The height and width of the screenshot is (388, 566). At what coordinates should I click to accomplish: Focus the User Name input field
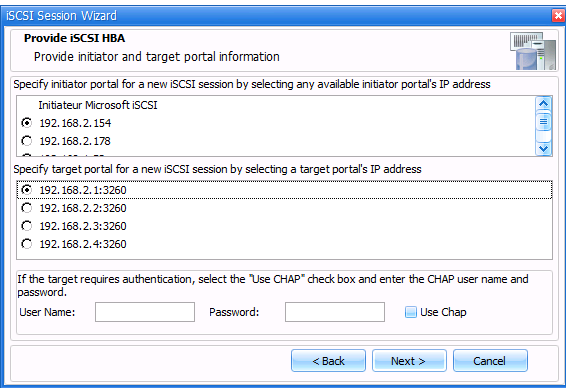[x=145, y=312]
